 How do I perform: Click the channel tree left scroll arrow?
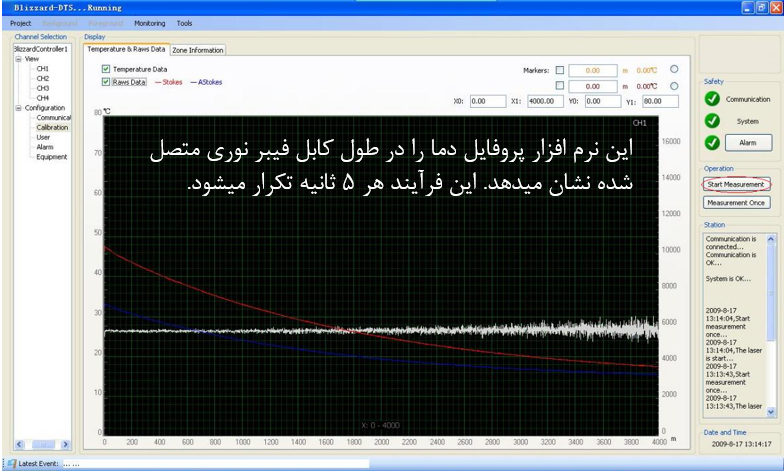19,444
